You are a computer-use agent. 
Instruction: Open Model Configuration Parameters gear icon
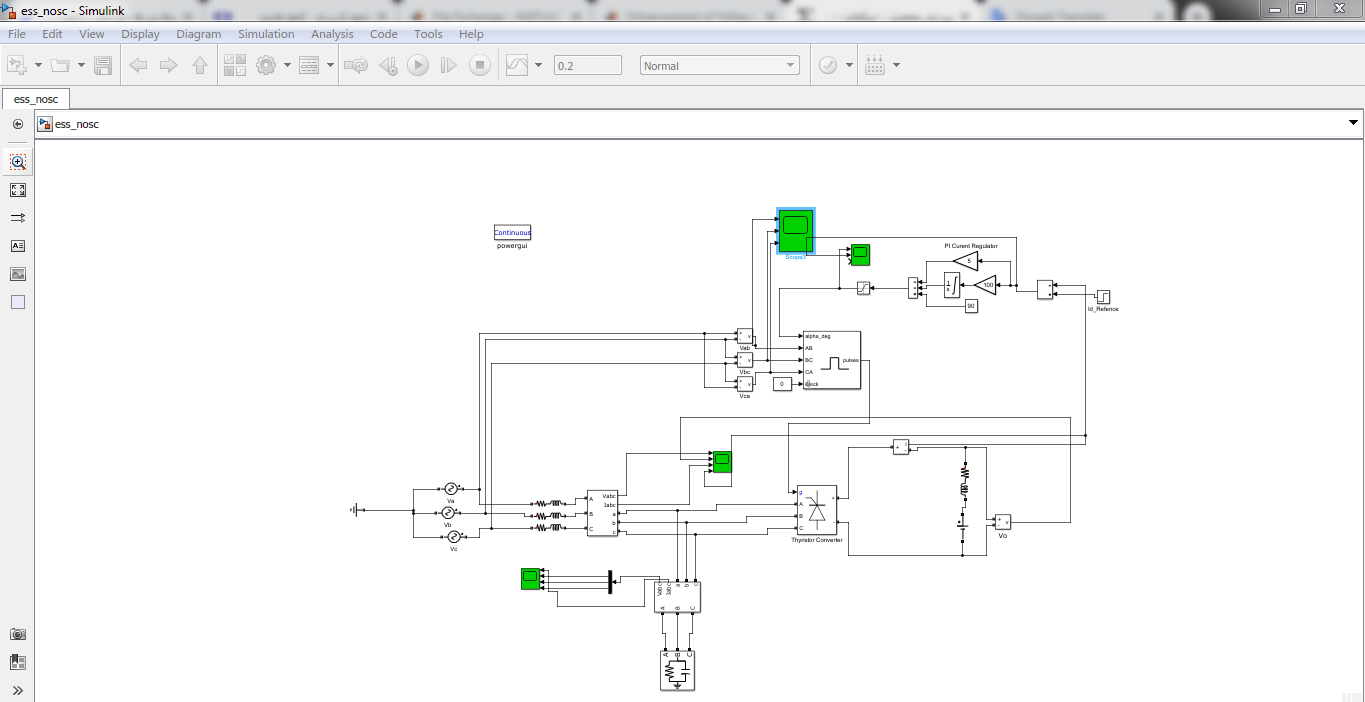[266, 66]
